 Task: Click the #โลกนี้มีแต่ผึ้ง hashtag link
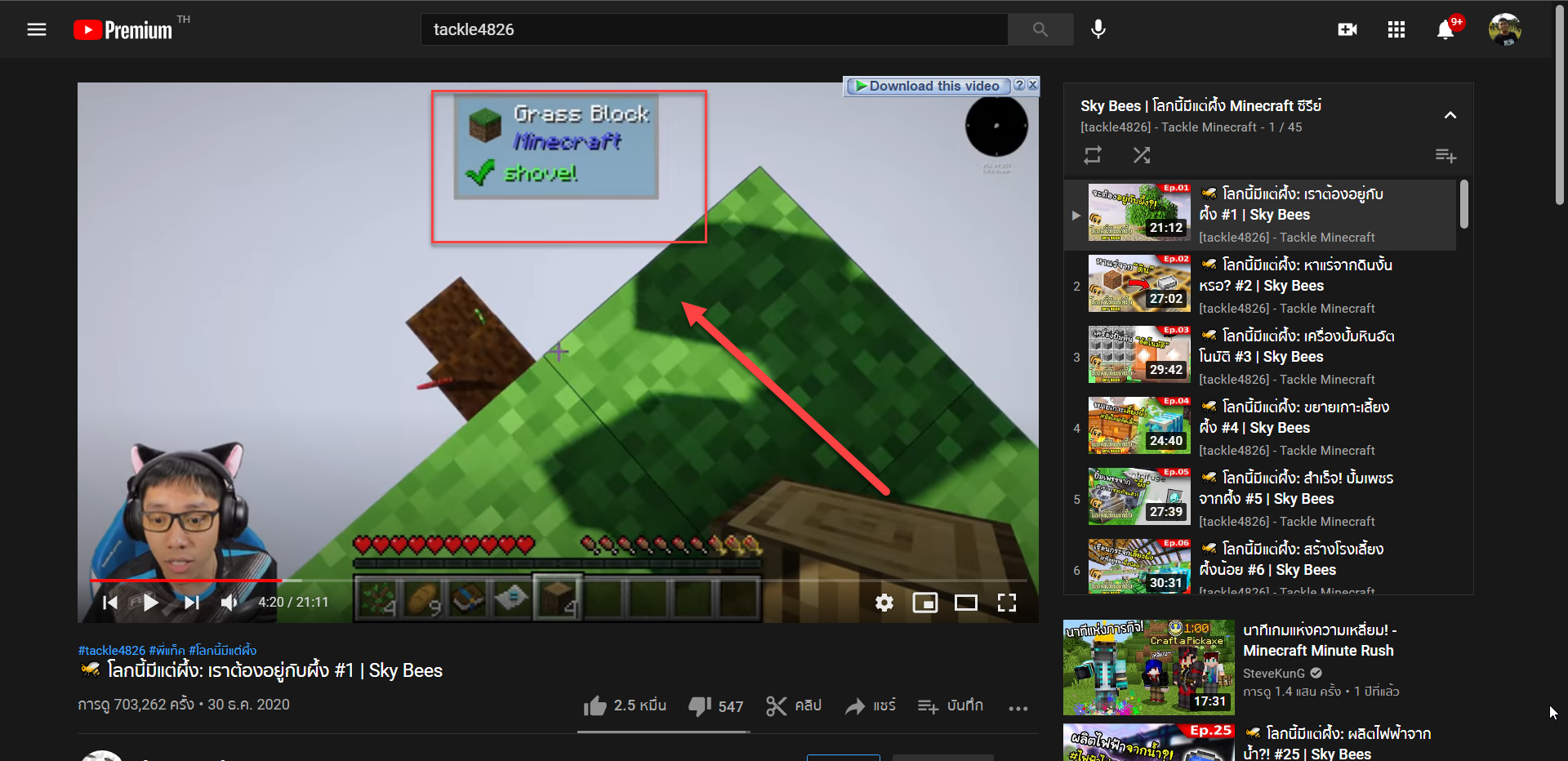(223, 650)
